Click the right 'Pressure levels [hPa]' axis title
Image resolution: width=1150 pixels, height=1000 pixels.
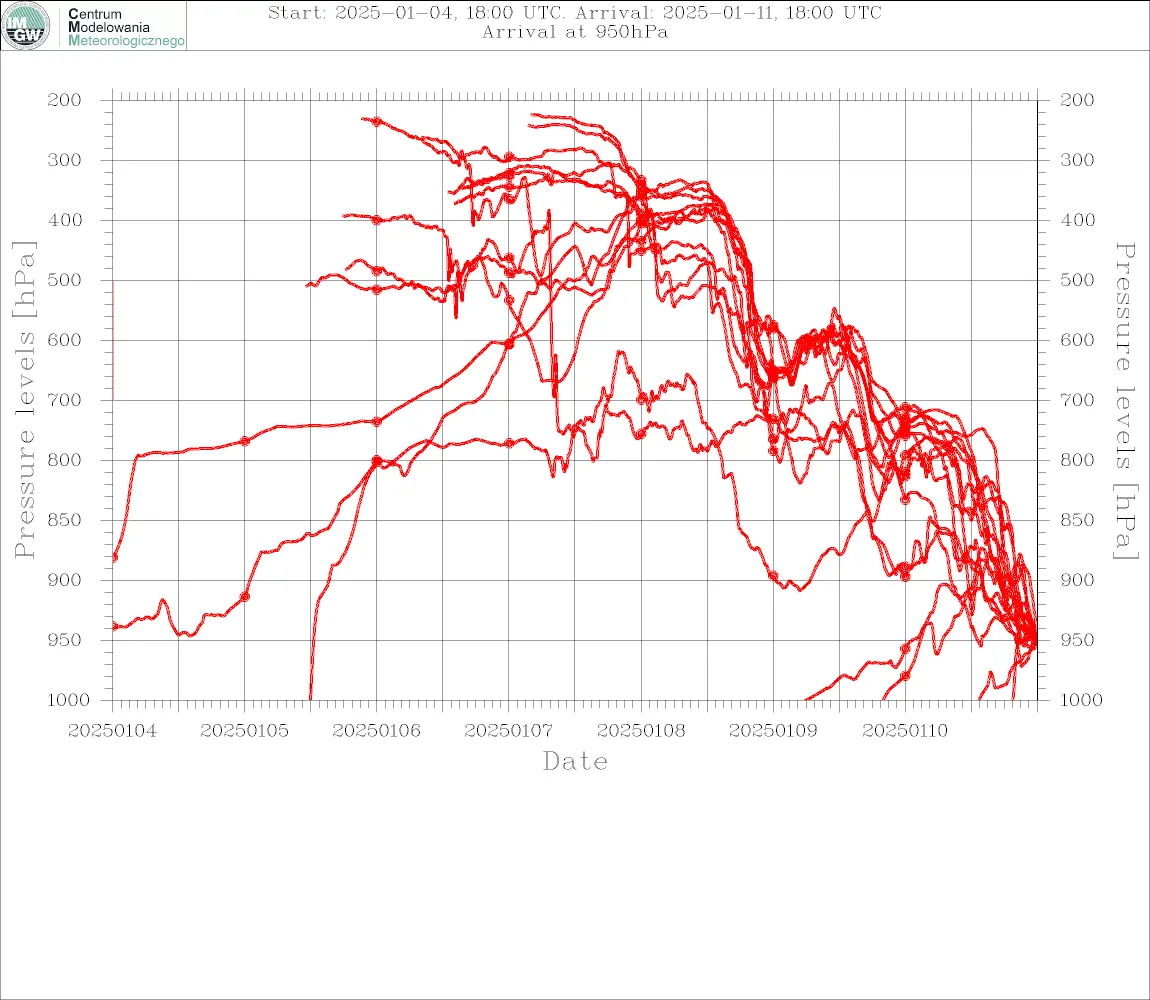(1125, 401)
